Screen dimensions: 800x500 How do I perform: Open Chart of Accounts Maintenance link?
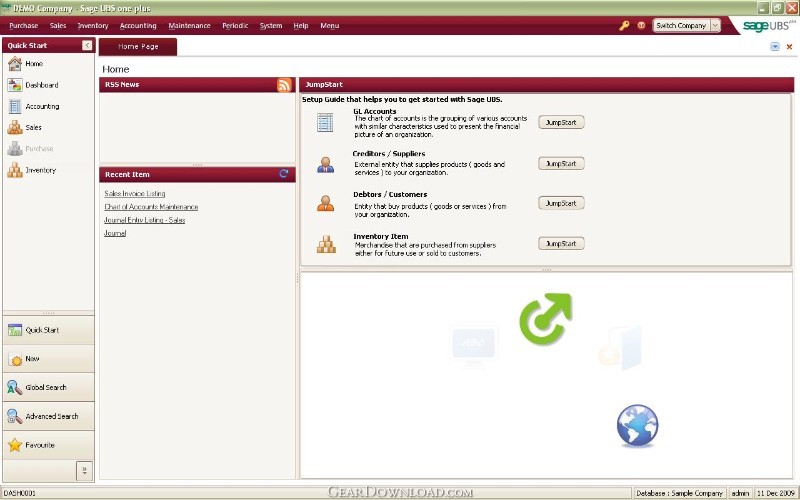coord(151,207)
